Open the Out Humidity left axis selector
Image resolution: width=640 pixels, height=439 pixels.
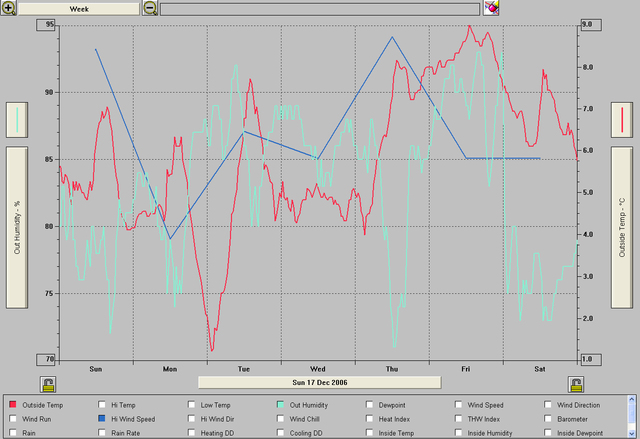coord(19,227)
